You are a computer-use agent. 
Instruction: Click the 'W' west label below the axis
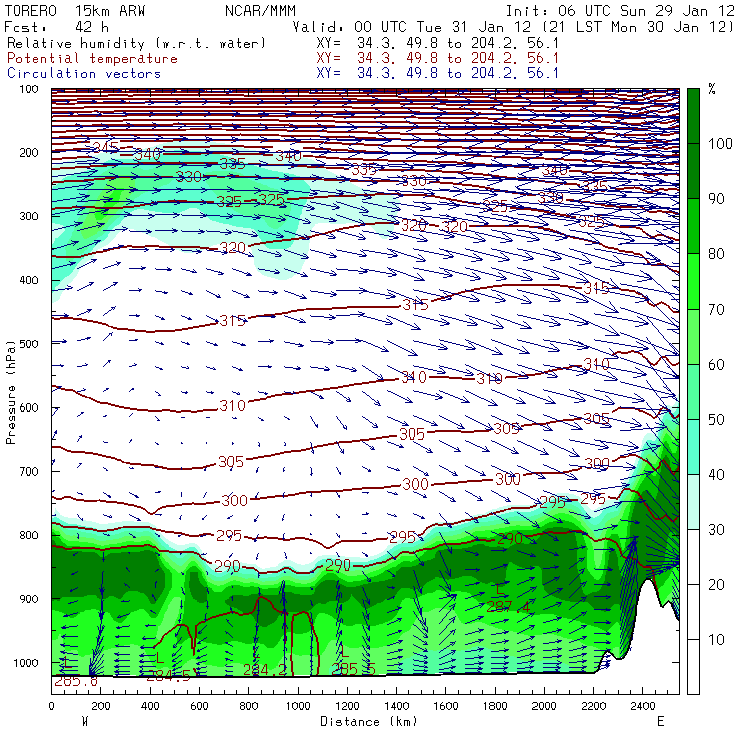(x=85, y=722)
